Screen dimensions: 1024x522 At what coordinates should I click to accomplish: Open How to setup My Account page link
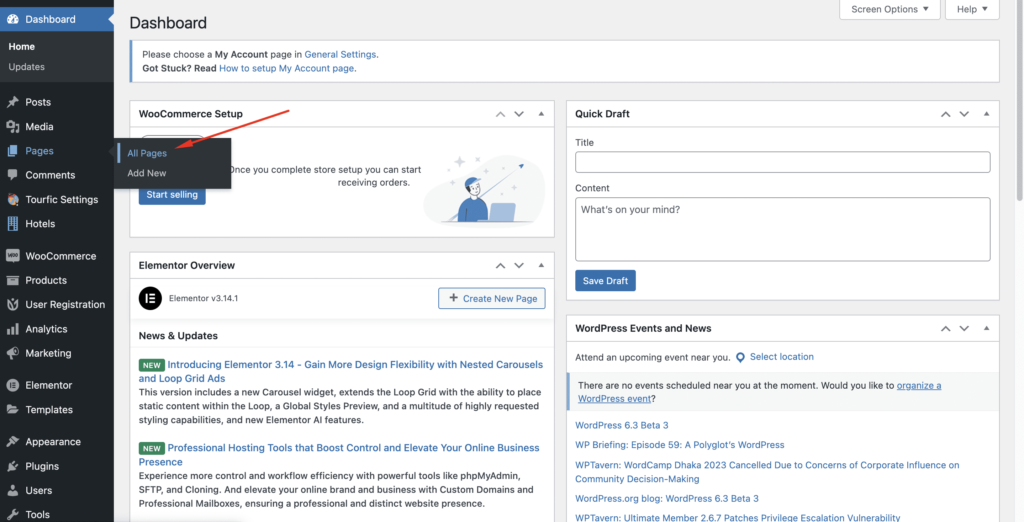point(287,68)
